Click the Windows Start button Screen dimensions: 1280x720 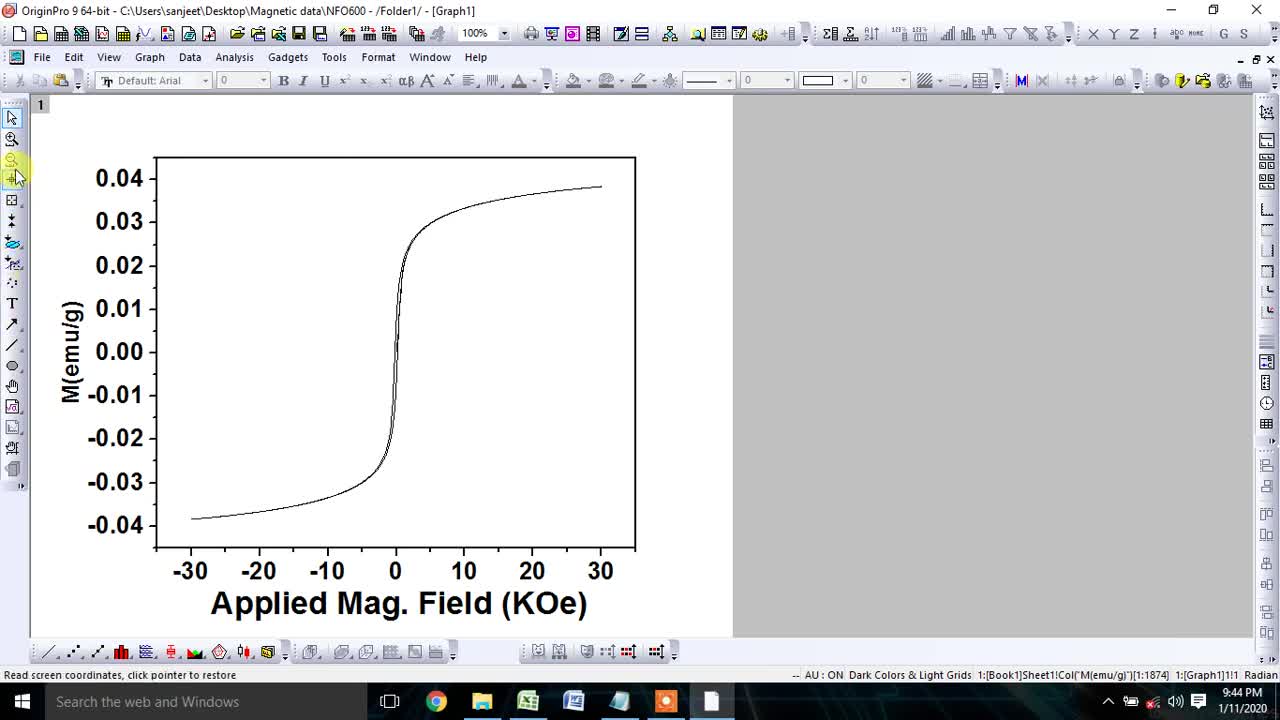(x=22, y=702)
